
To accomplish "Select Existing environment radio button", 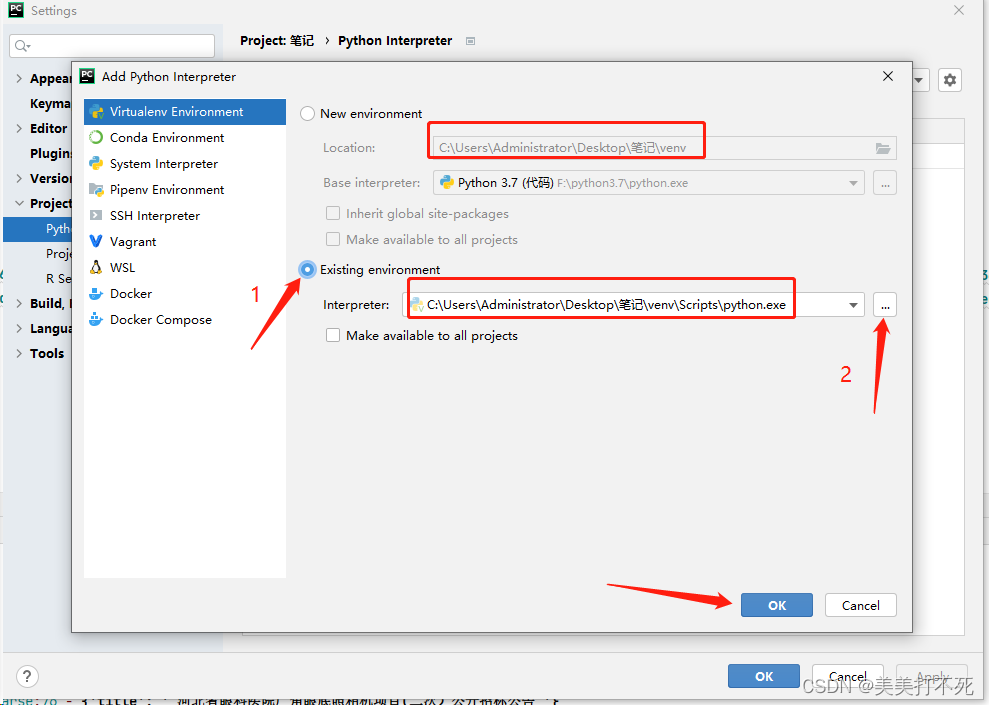I will (307, 270).
